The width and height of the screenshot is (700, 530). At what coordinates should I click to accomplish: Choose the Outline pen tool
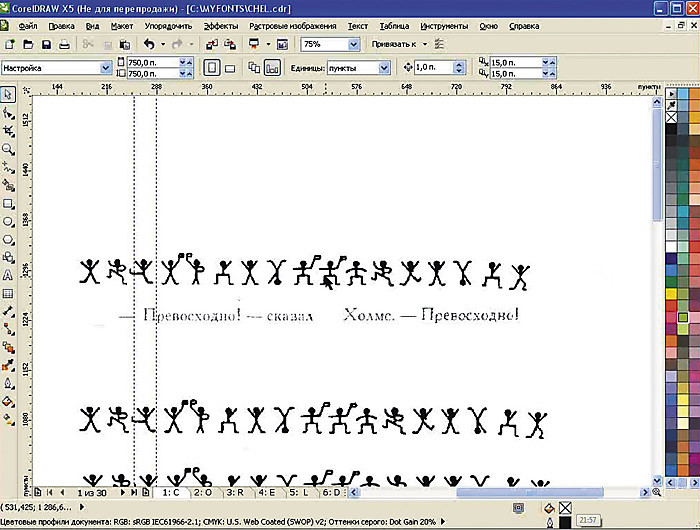pos(8,384)
